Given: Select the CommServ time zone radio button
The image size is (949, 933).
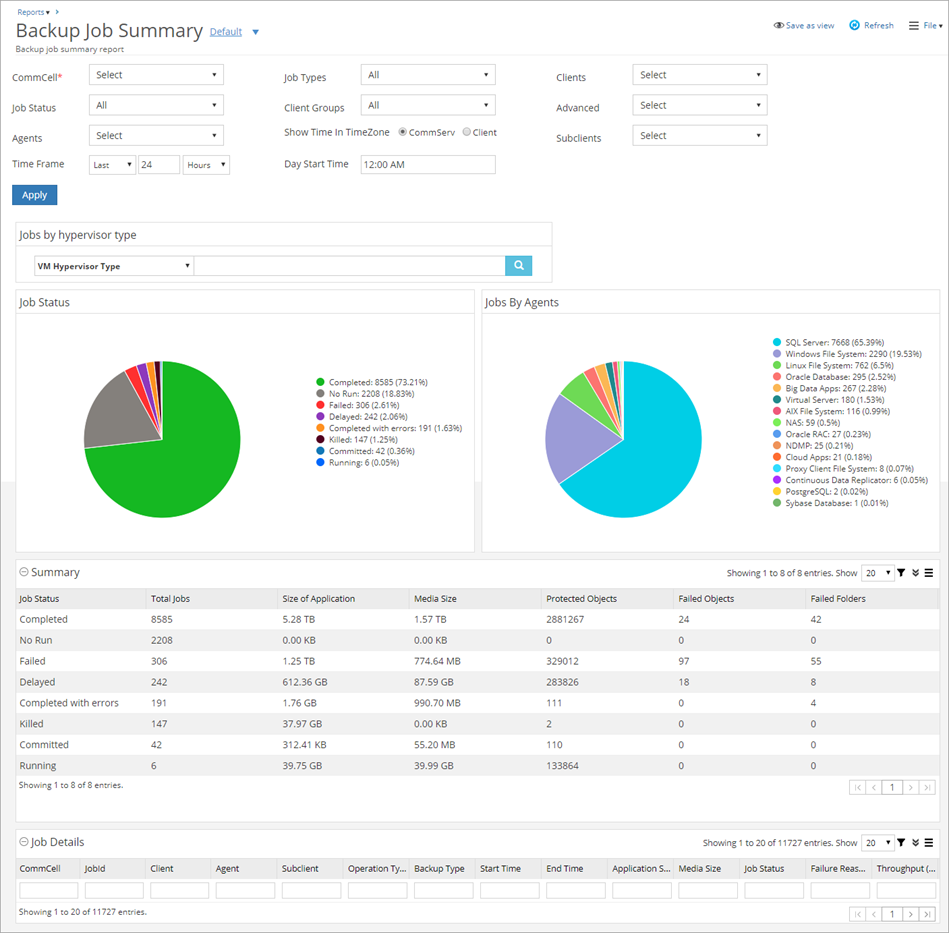Looking at the screenshot, I should [400, 131].
